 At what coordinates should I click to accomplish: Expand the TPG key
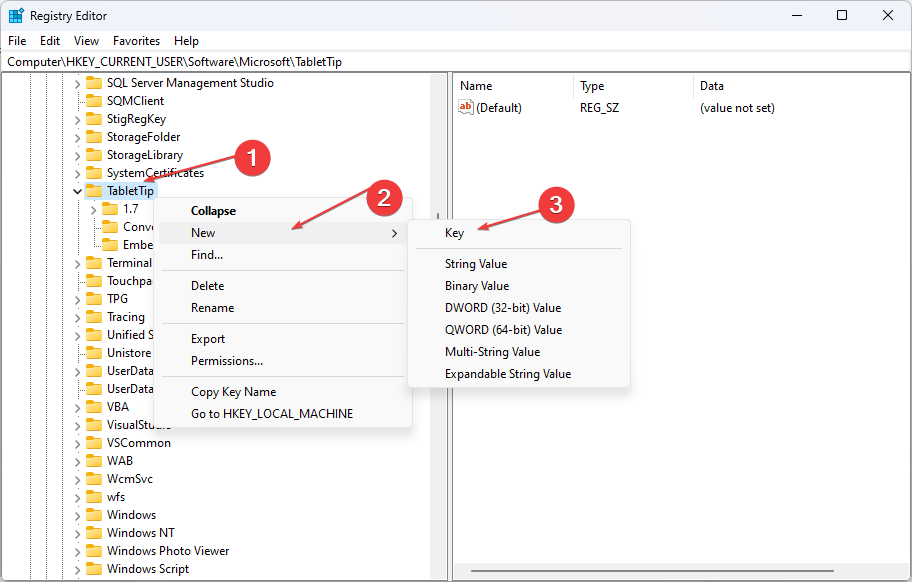coord(77,299)
